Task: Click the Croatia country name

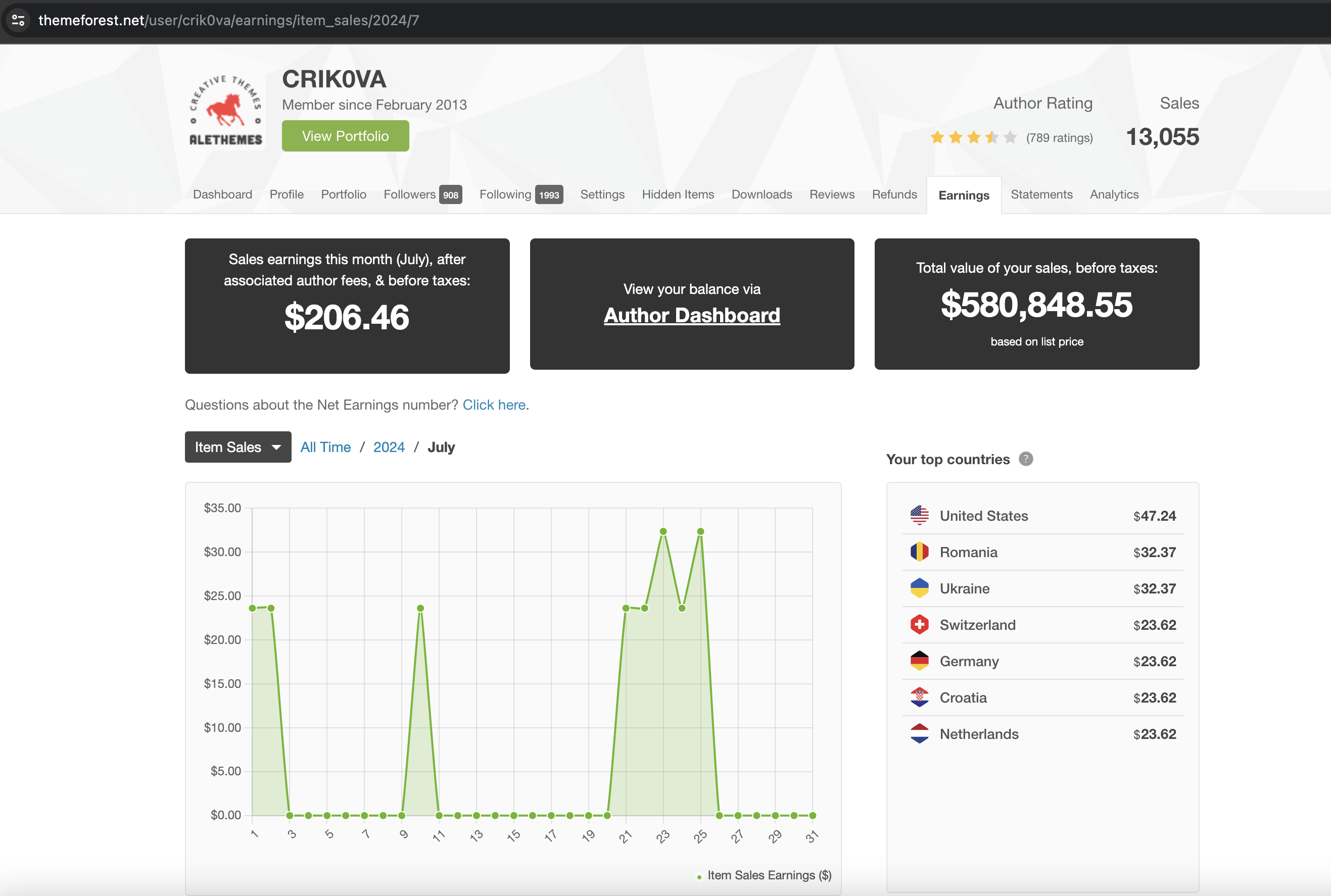Action: point(963,698)
